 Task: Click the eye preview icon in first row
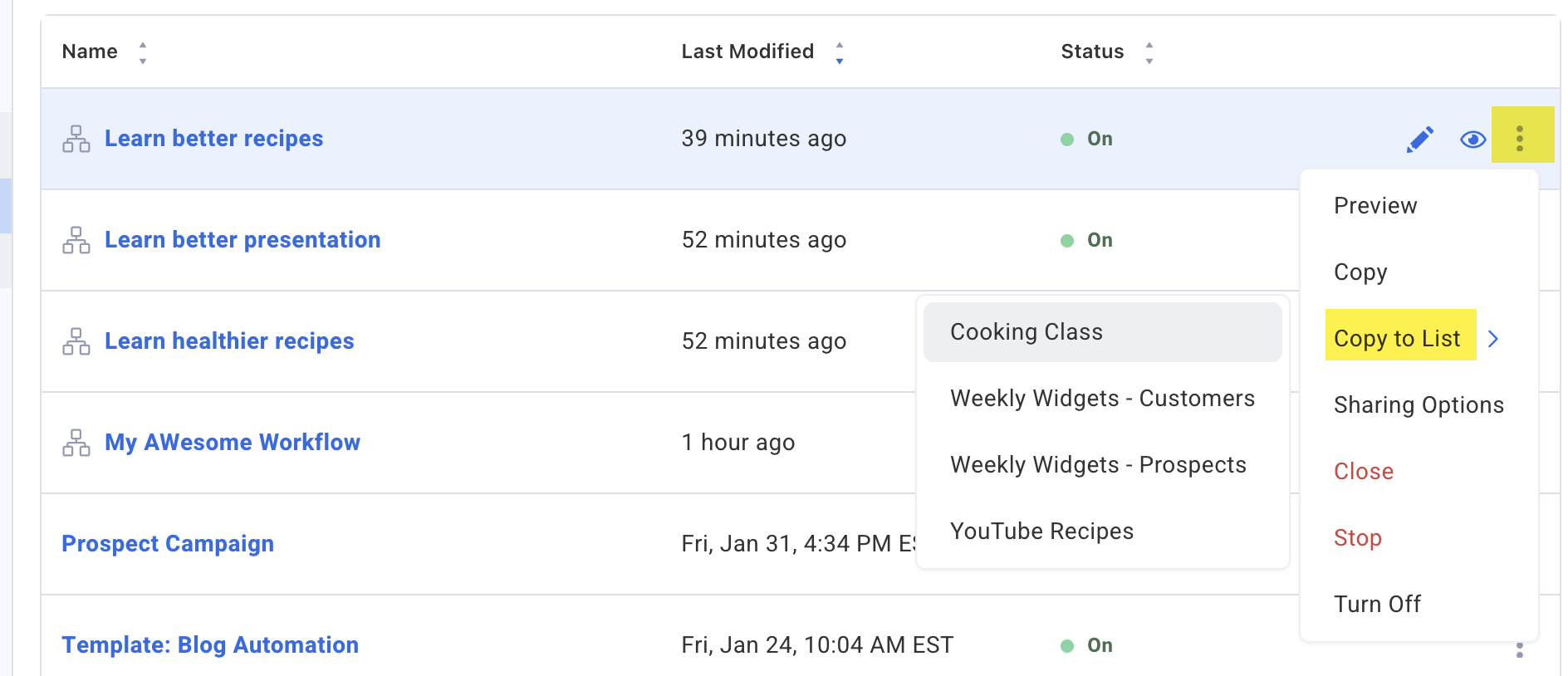pos(1472,140)
